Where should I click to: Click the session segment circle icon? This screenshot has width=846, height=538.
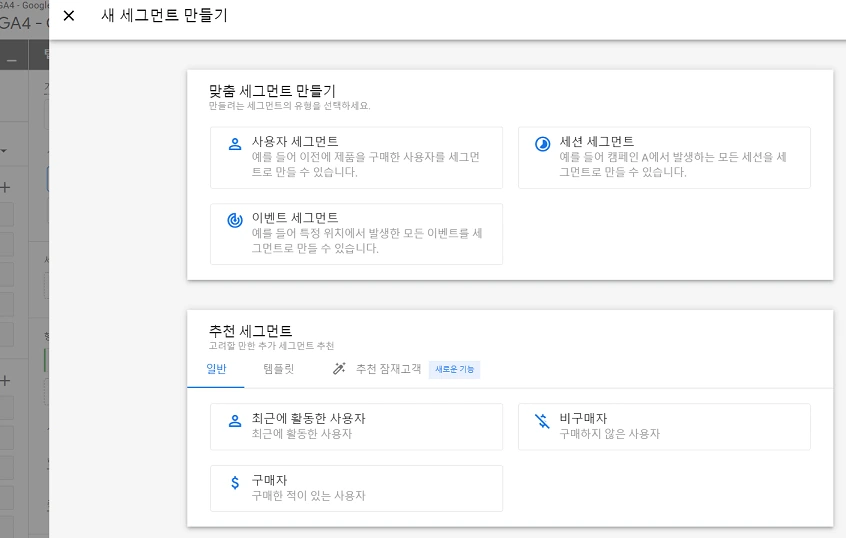pos(542,144)
